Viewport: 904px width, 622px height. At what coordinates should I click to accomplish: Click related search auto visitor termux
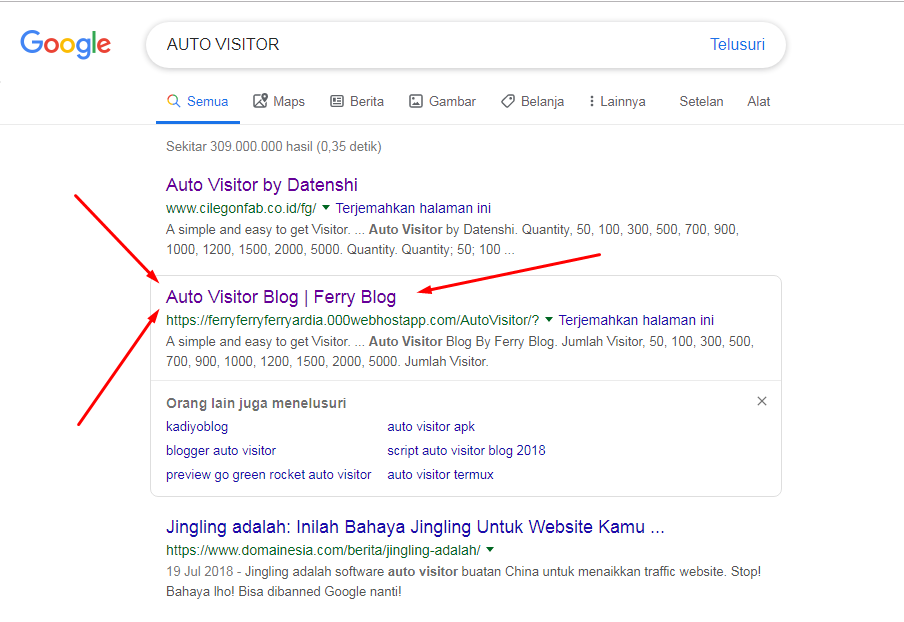click(x=440, y=474)
